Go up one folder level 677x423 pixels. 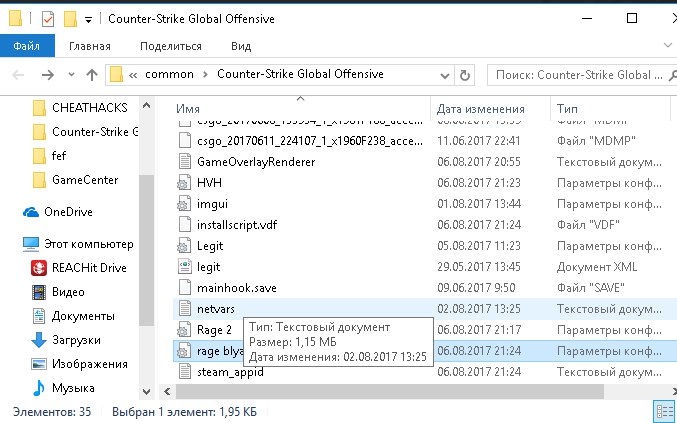tap(92, 75)
